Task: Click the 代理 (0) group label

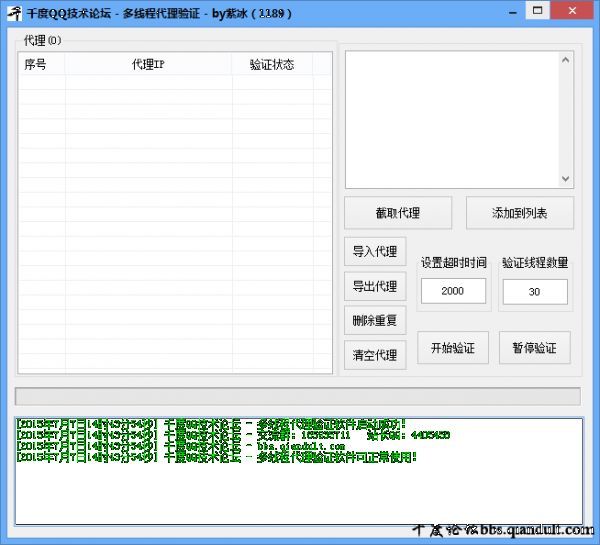Action: coord(42,40)
